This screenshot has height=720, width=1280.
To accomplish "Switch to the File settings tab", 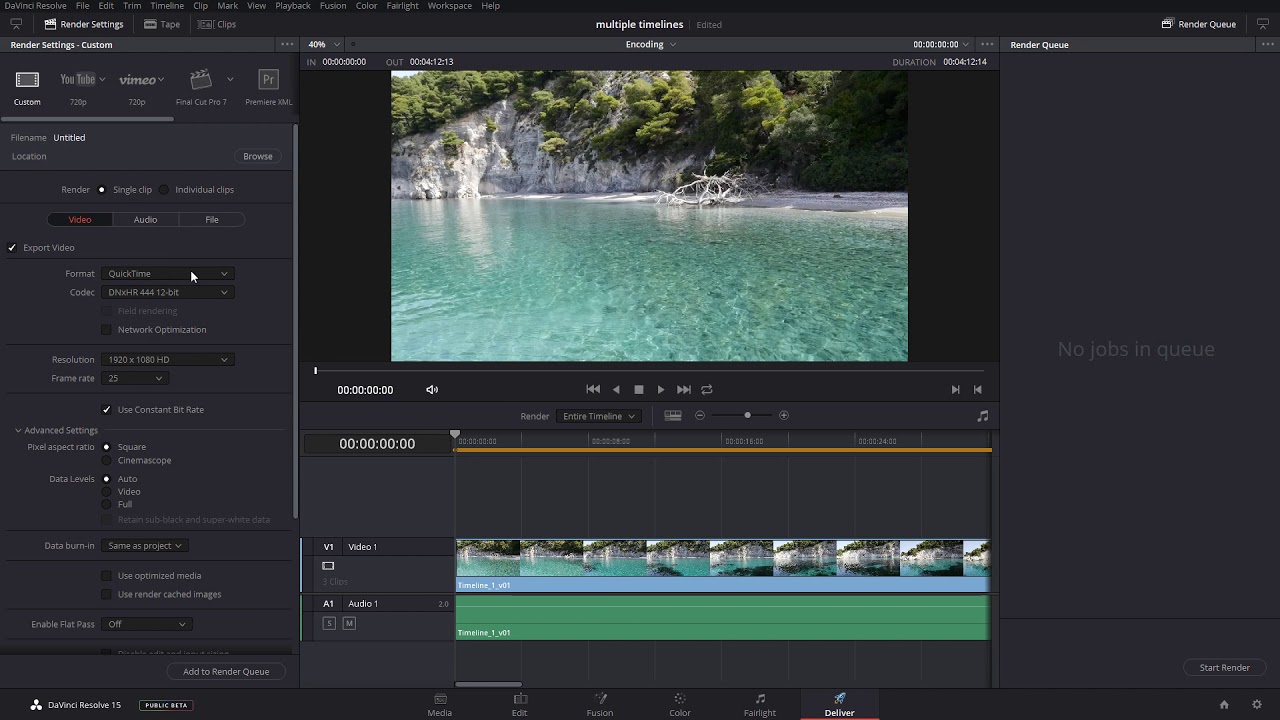I will [212, 220].
